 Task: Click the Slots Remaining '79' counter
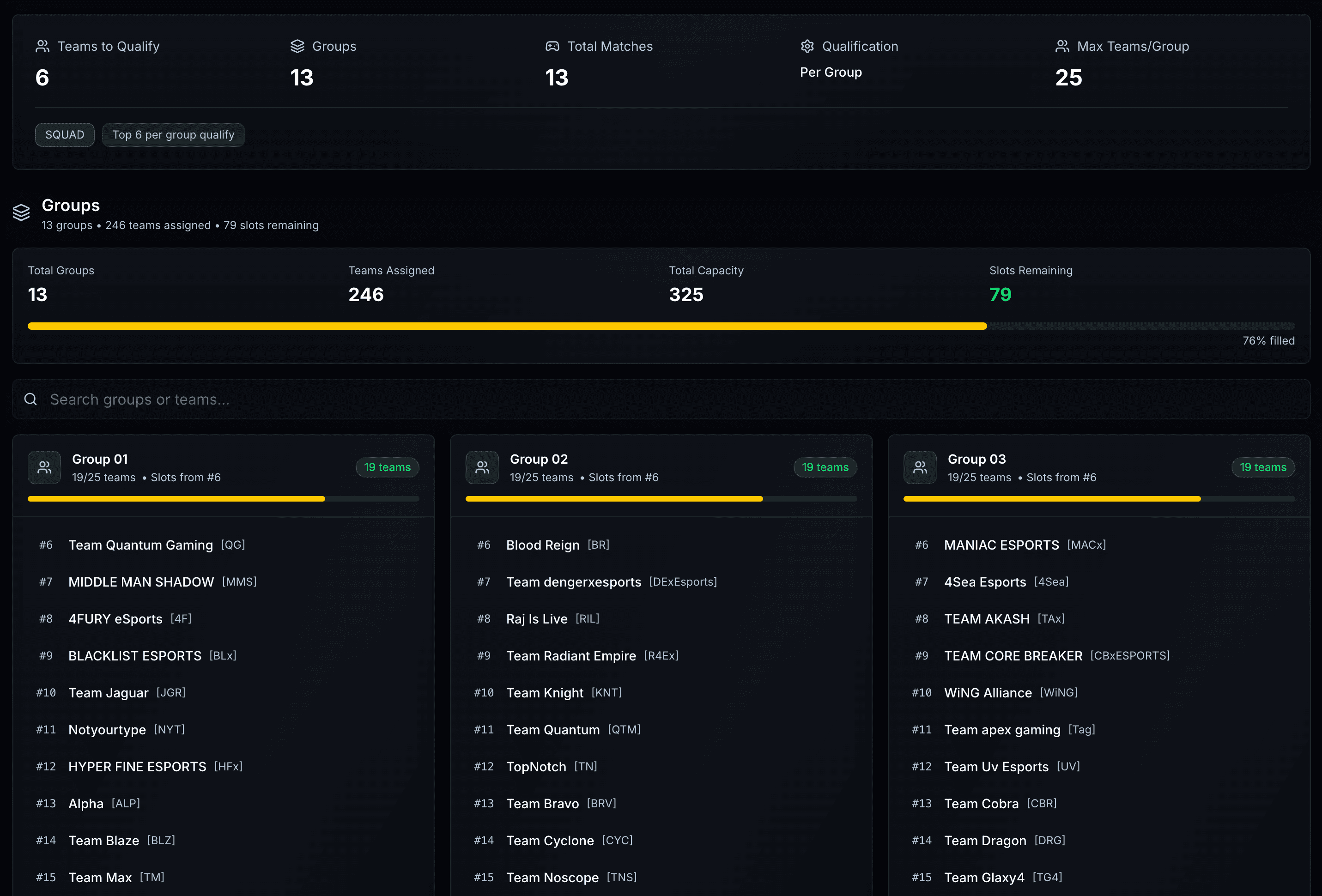pos(1000,295)
